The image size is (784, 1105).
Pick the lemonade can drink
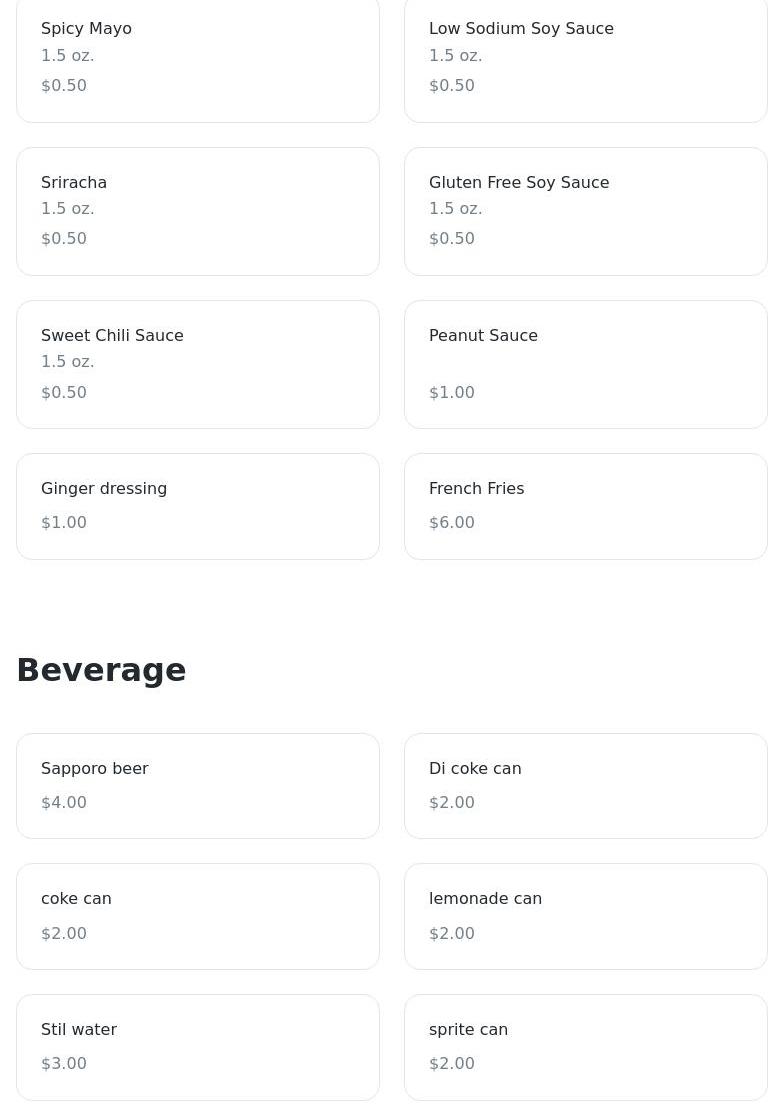[x=586, y=916]
